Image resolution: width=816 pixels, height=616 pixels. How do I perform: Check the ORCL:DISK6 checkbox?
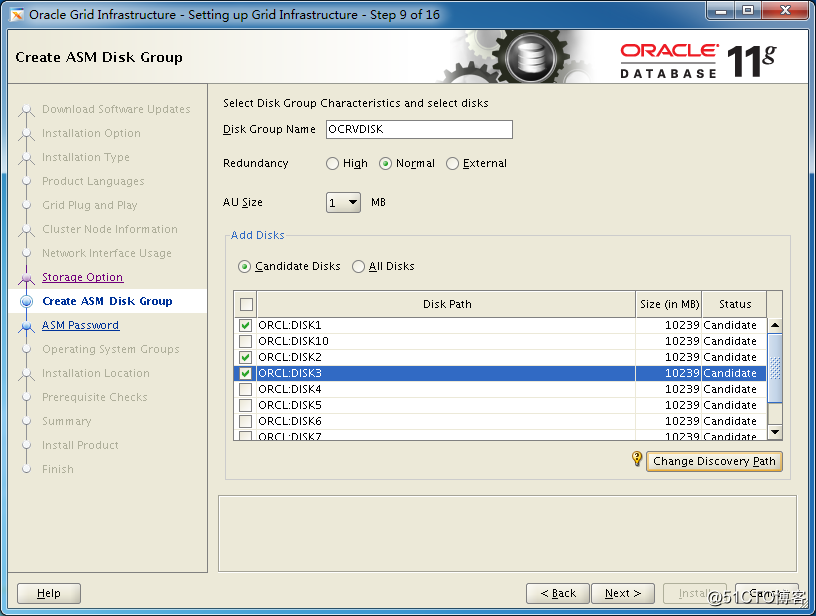(246, 421)
